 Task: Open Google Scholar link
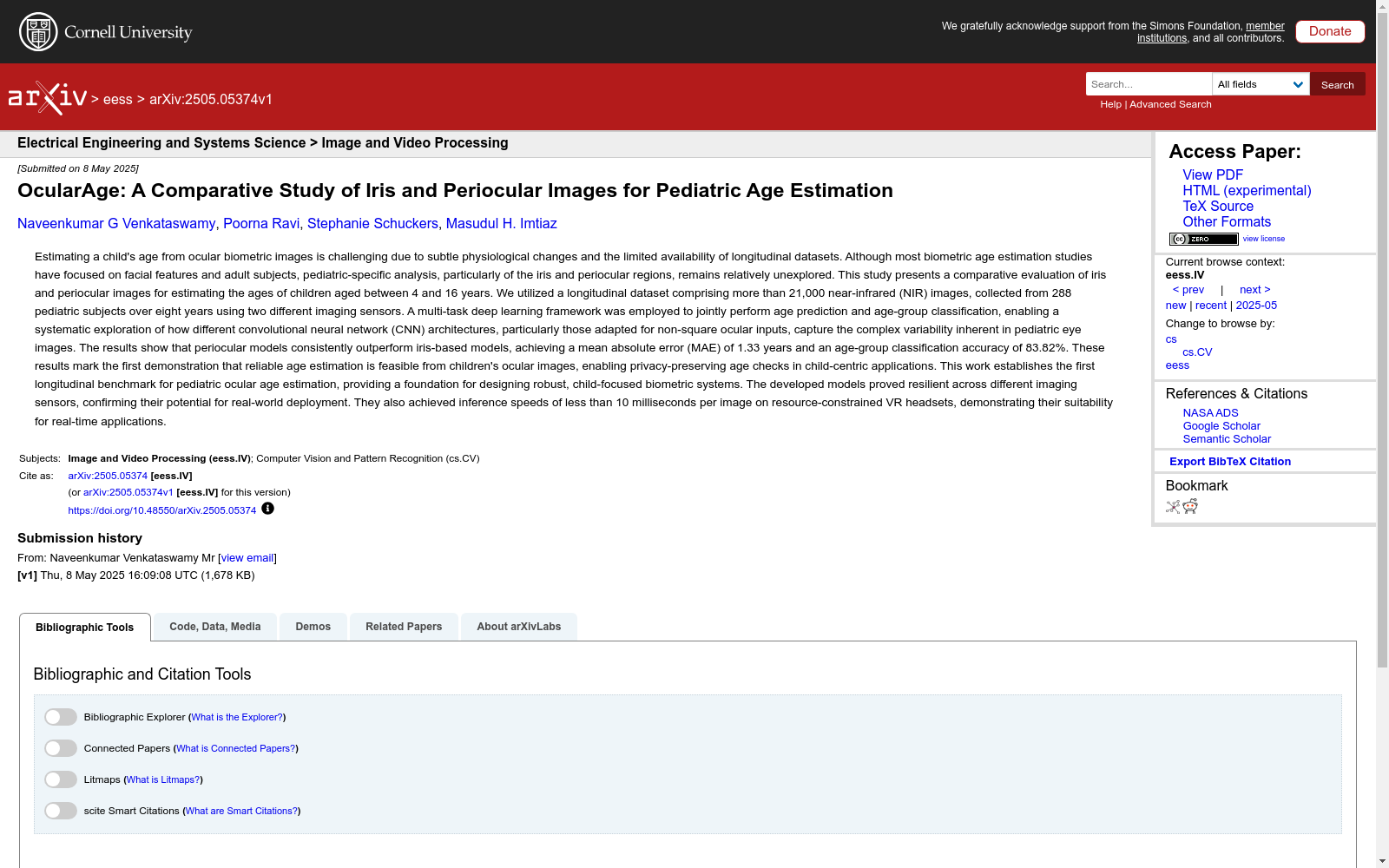[1221, 426]
